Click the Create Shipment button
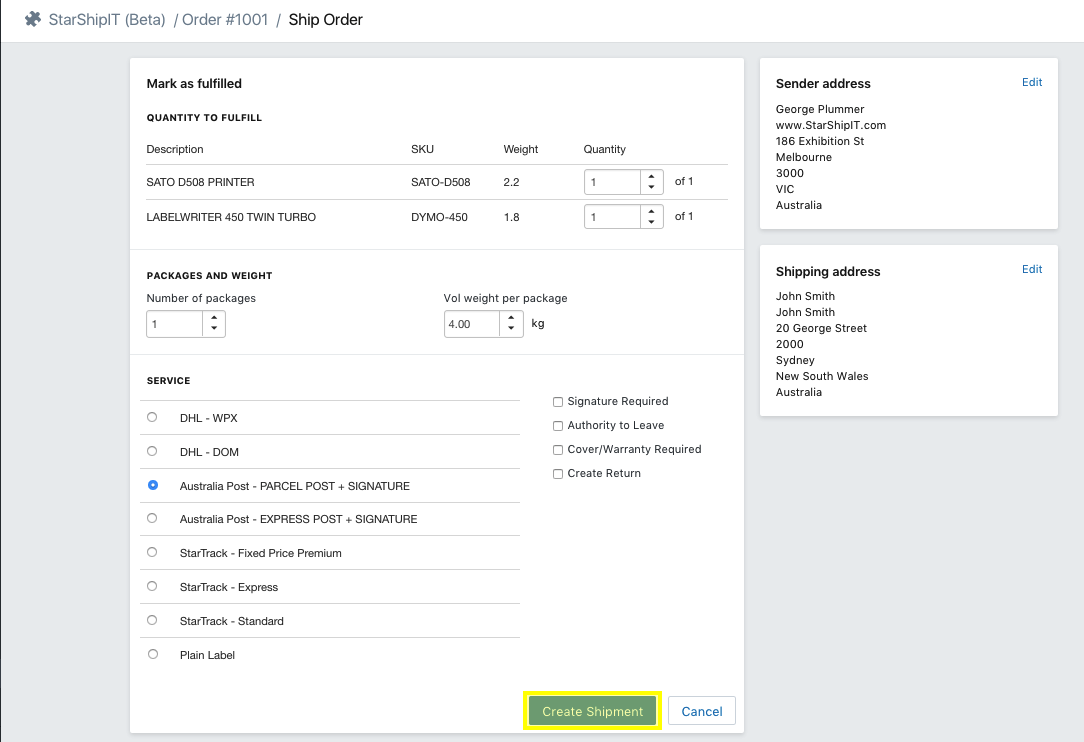The height and width of the screenshot is (742, 1084). tap(592, 711)
